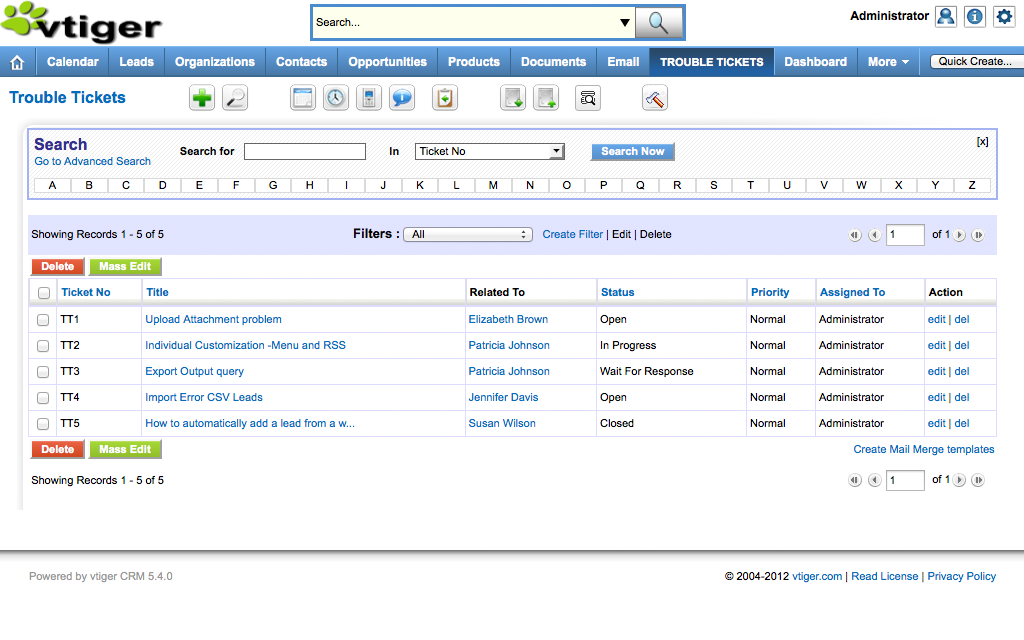Open the calendar toolbar icon
The height and width of the screenshot is (640, 1024).
tap(303, 98)
